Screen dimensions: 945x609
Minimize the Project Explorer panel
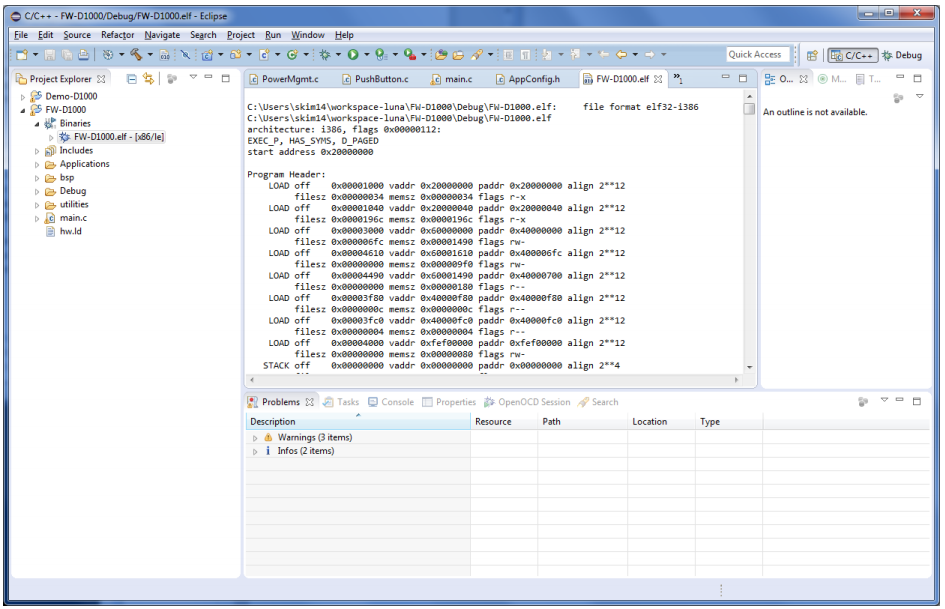pyautogui.click(x=209, y=77)
